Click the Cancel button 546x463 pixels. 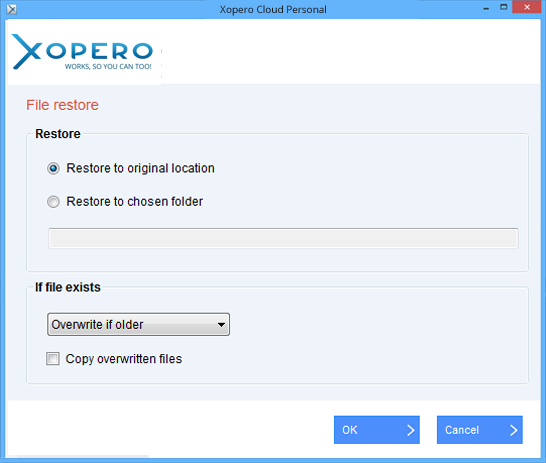coord(479,430)
